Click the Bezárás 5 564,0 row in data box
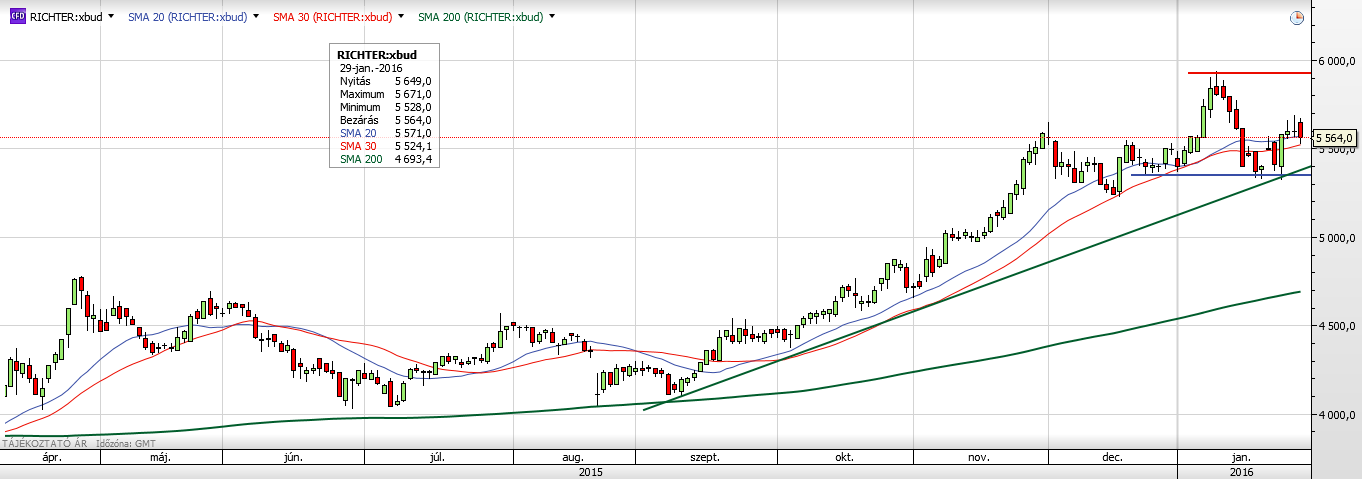 coord(385,120)
